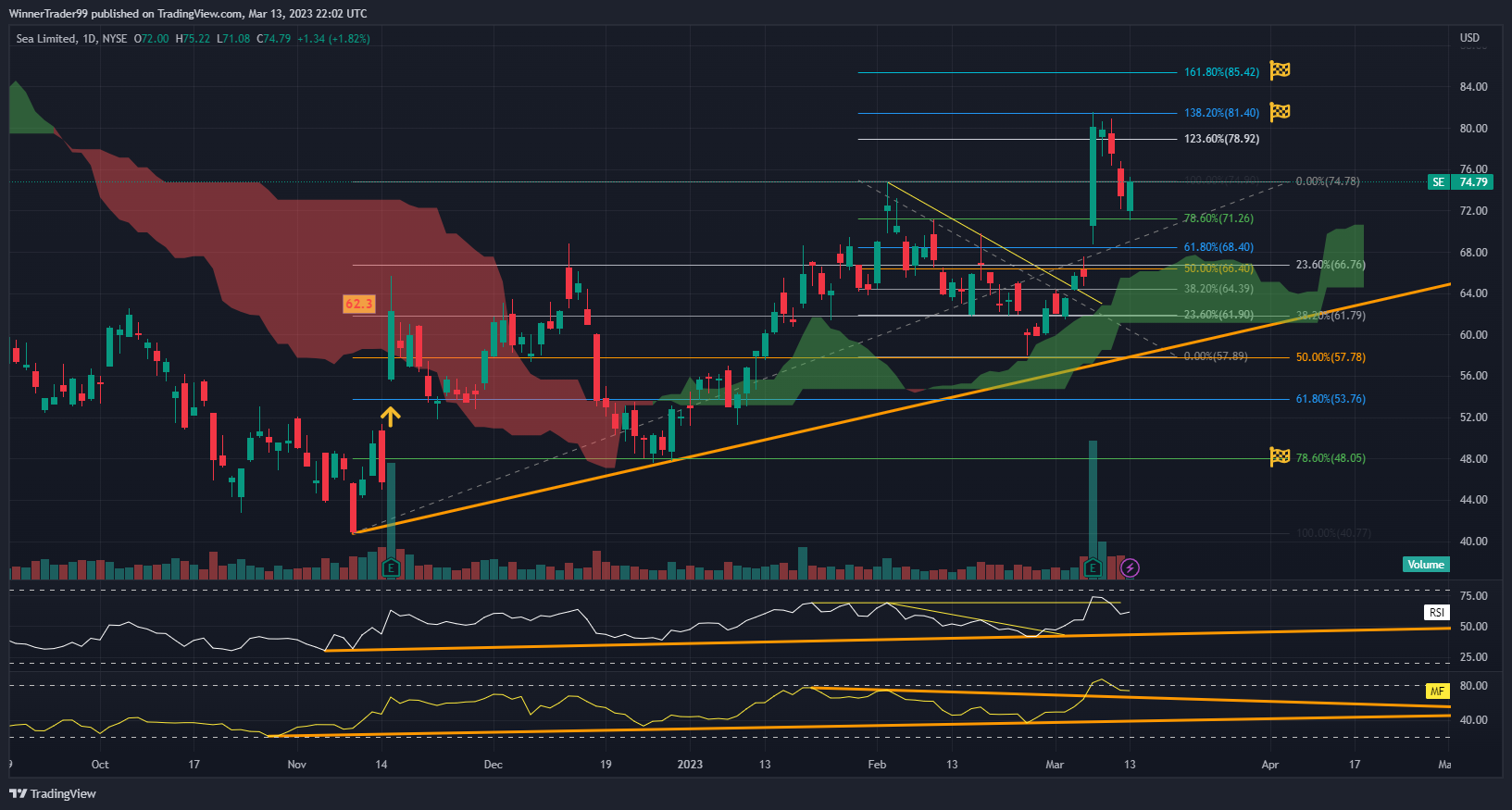Click the green Volume indicator label
1512x810 pixels.
coord(1426,565)
